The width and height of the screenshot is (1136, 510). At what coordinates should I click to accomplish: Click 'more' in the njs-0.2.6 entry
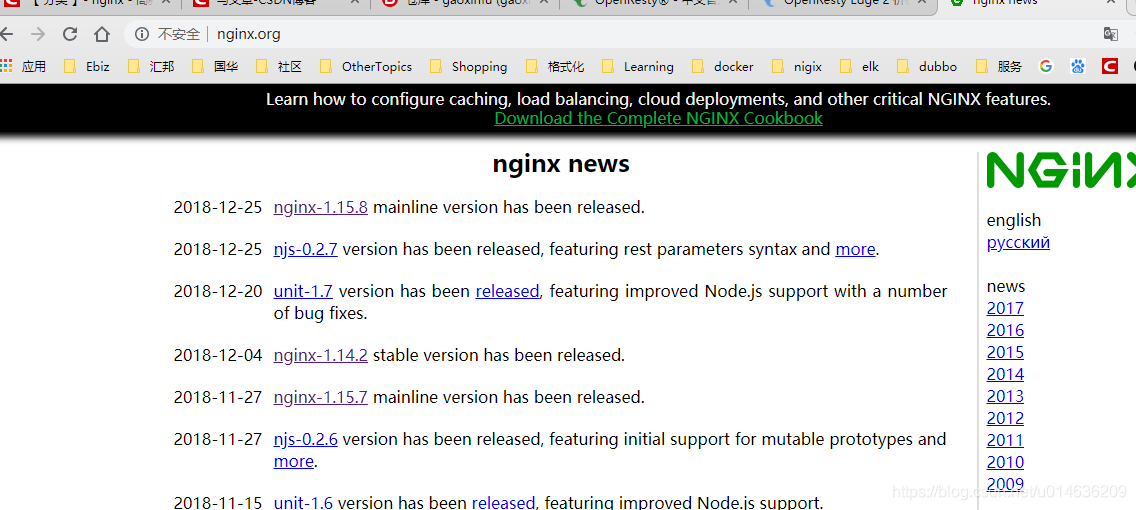coord(293,461)
